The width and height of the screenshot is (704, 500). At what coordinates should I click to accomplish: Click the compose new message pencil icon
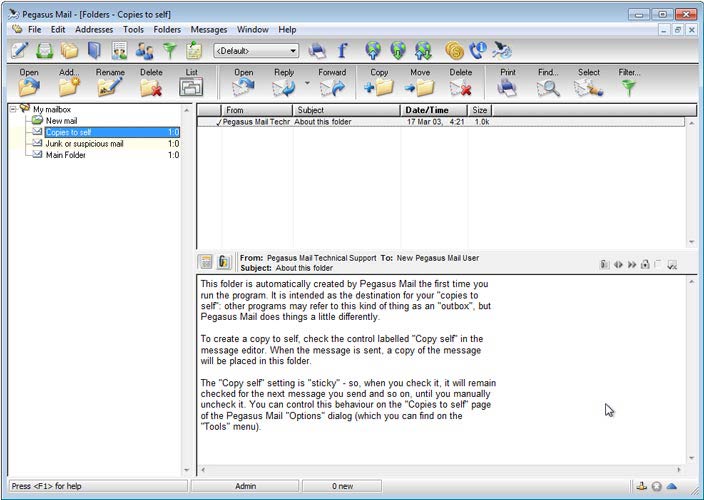pyautogui.click(x=19, y=50)
